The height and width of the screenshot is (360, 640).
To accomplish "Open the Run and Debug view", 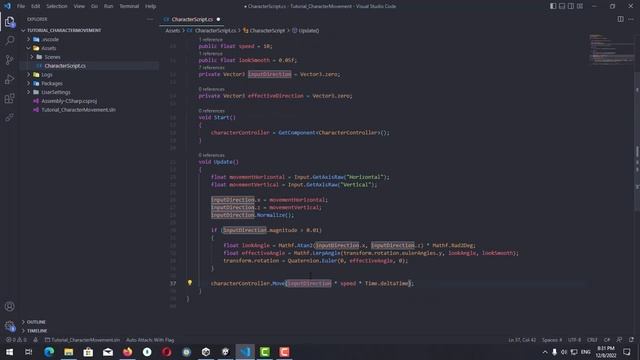I will point(9,79).
